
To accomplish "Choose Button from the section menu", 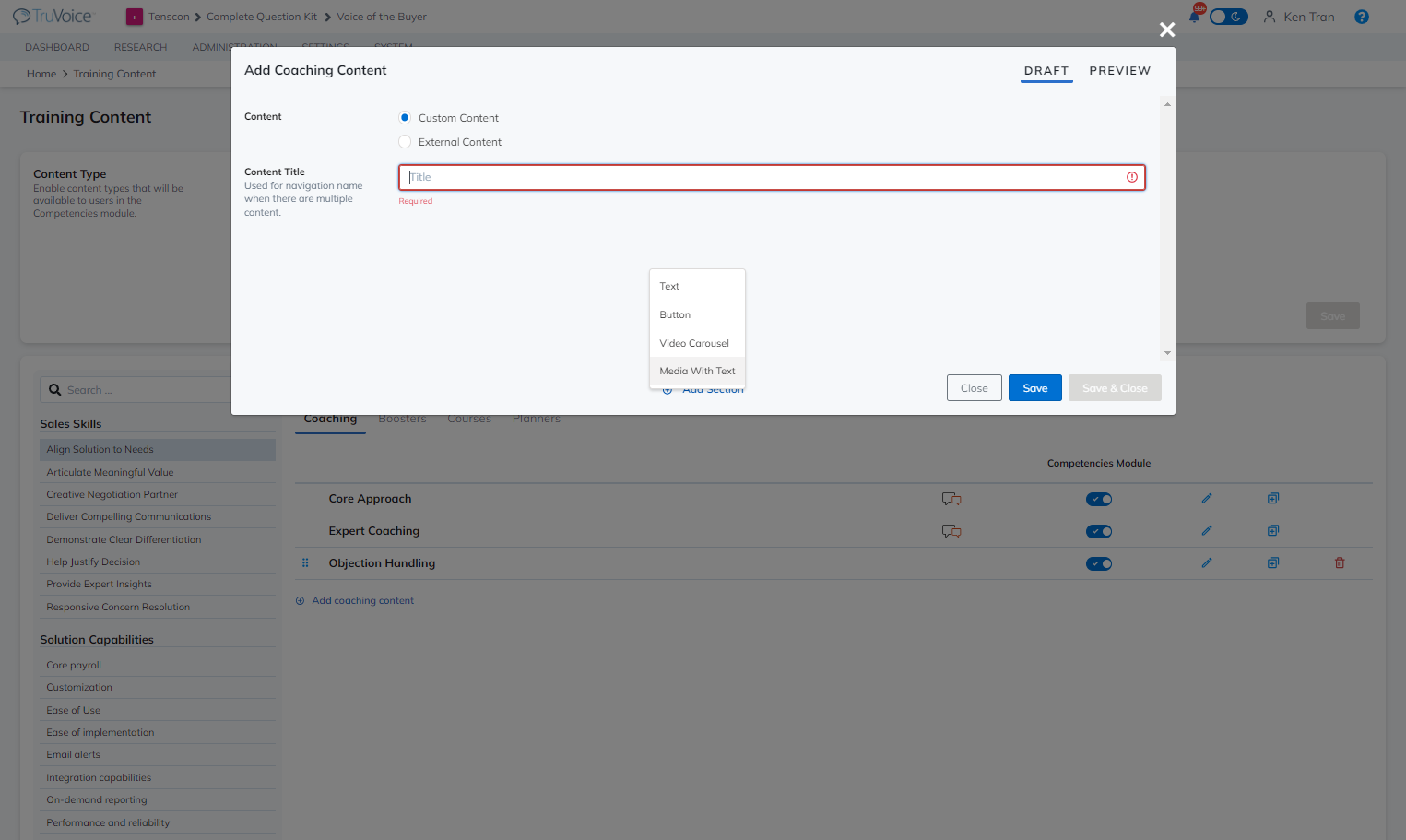I will [x=697, y=315].
